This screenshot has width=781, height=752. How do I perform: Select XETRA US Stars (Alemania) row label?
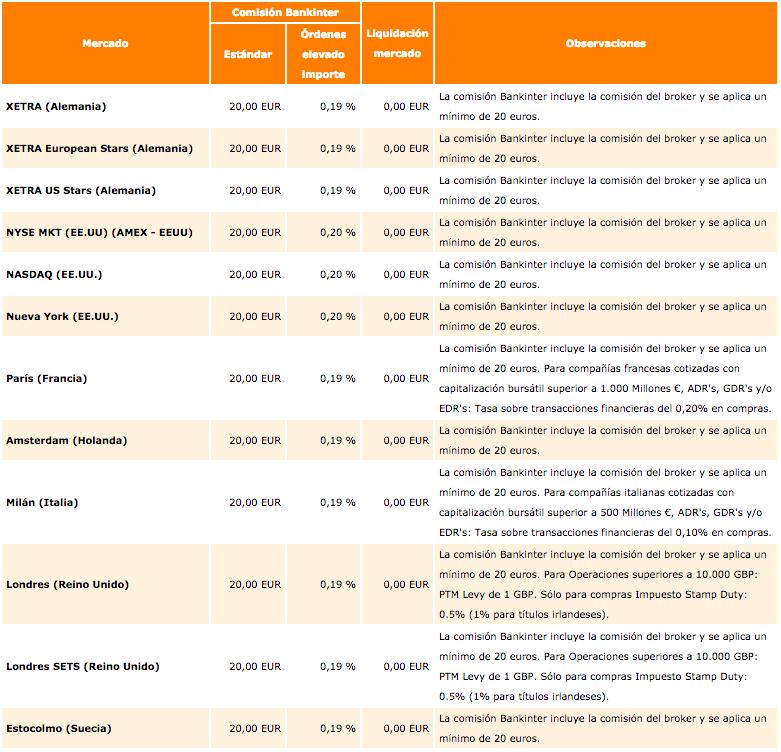(81, 190)
